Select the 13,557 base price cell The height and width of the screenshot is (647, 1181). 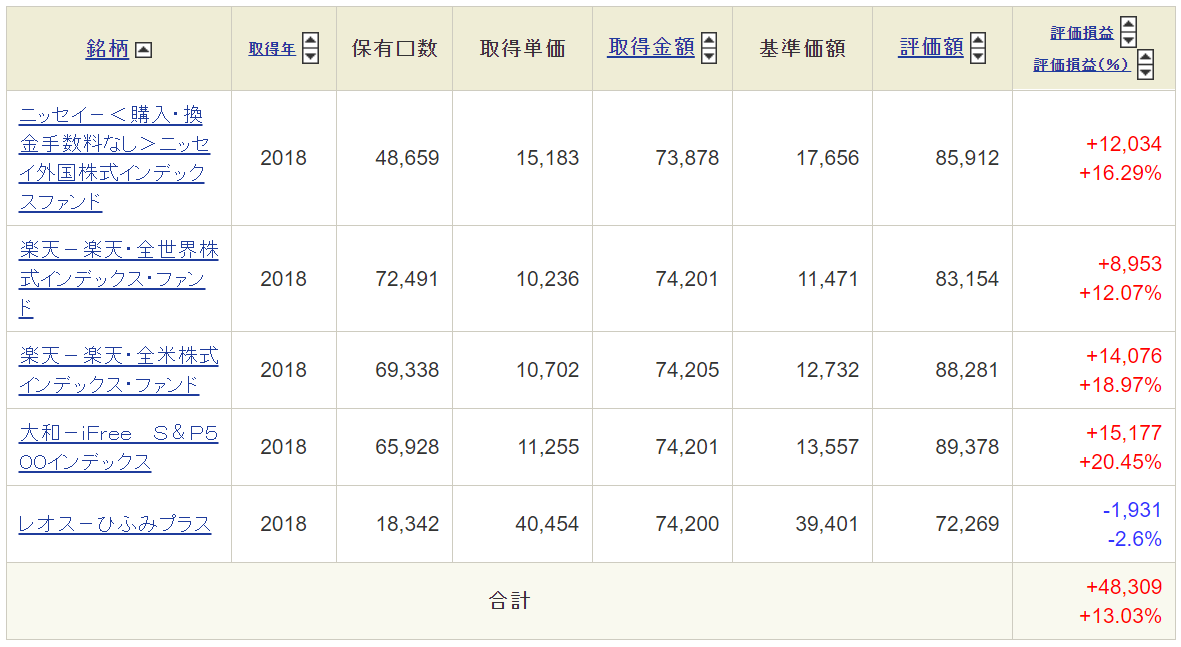(x=828, y=447)
